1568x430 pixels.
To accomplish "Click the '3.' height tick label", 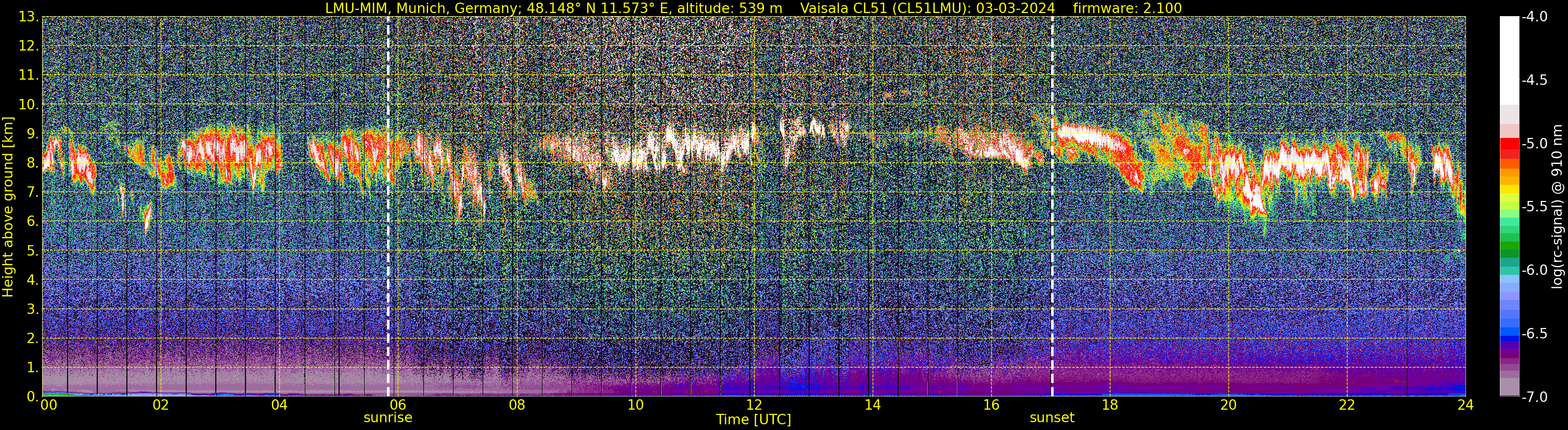I will click(33, 309).
